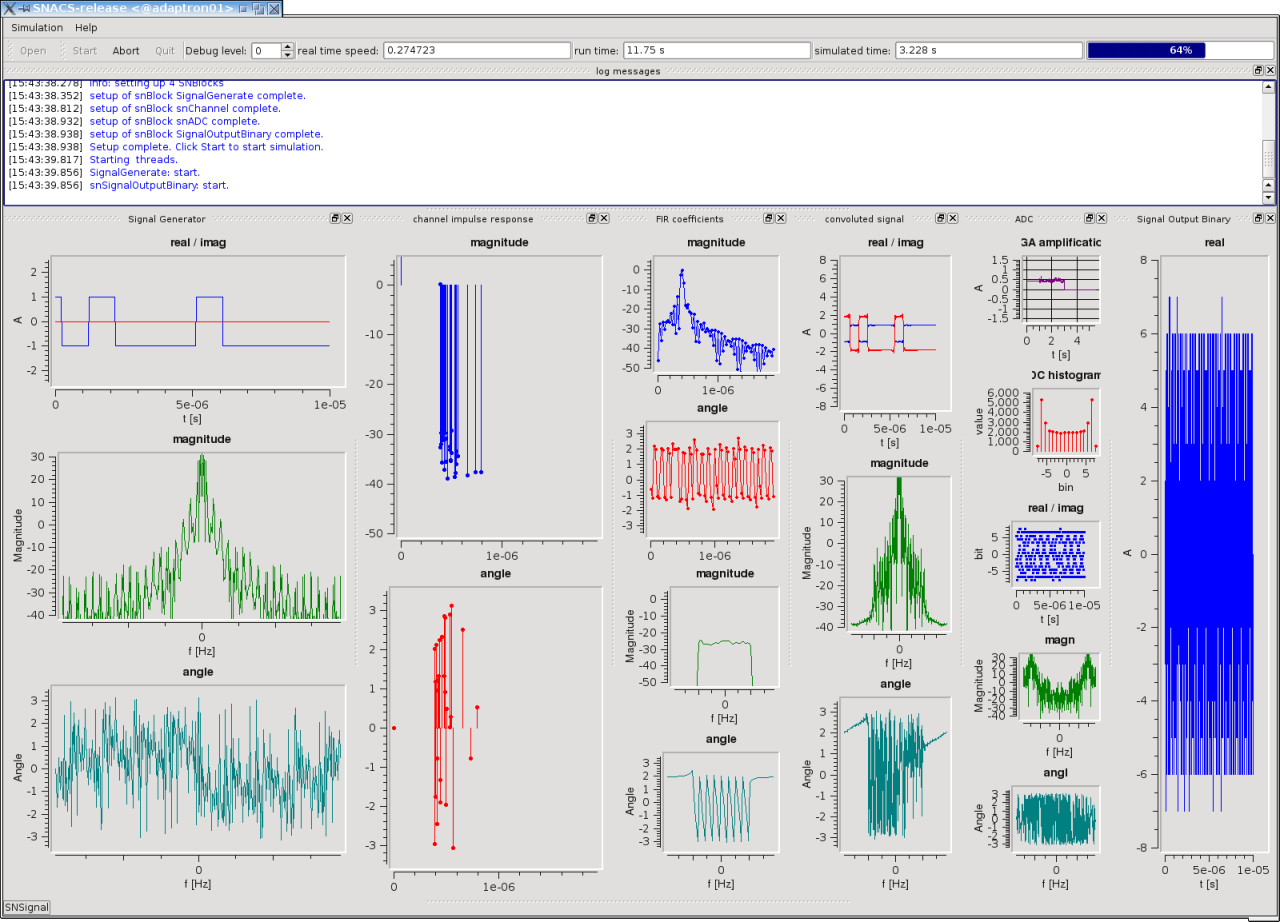The height and width of the screenshot is (922, 1280).
Task: Increase the Debug level spinner value
Action: pyautogui.click(x=288, y=46)
